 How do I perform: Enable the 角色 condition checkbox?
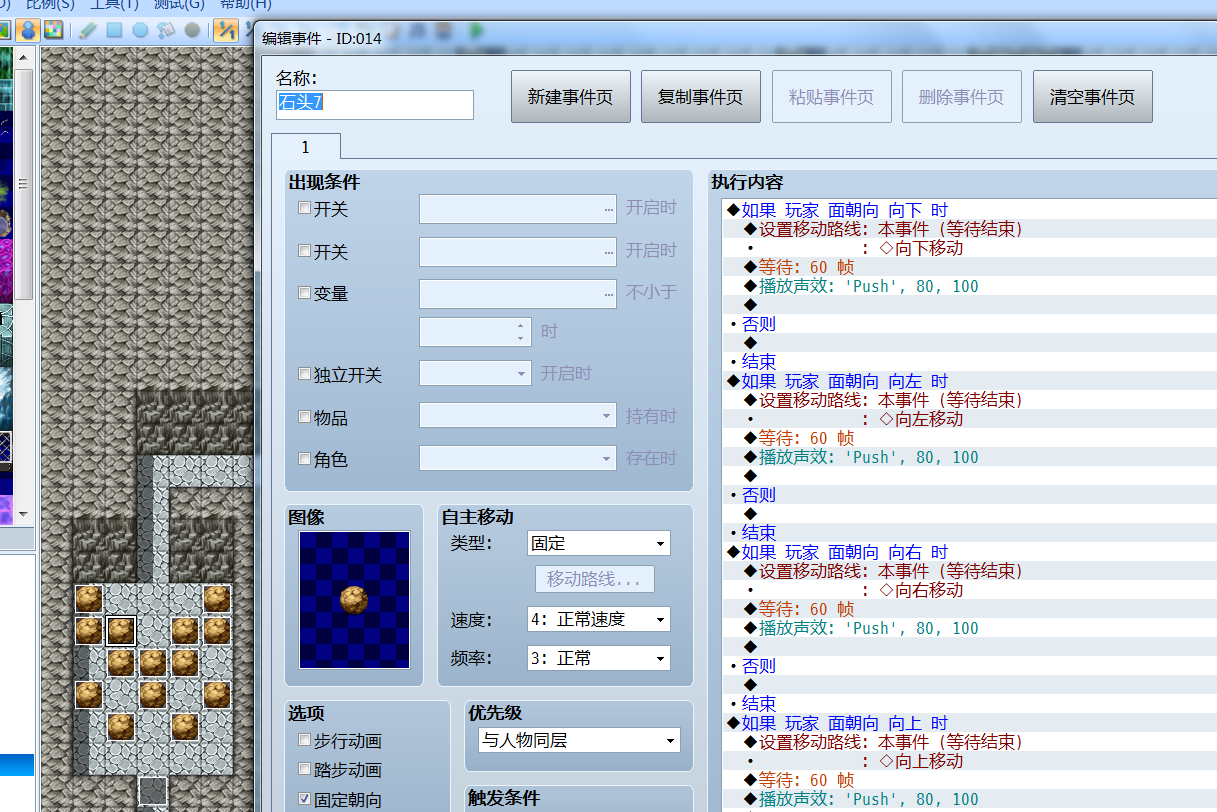click(304, 459)
